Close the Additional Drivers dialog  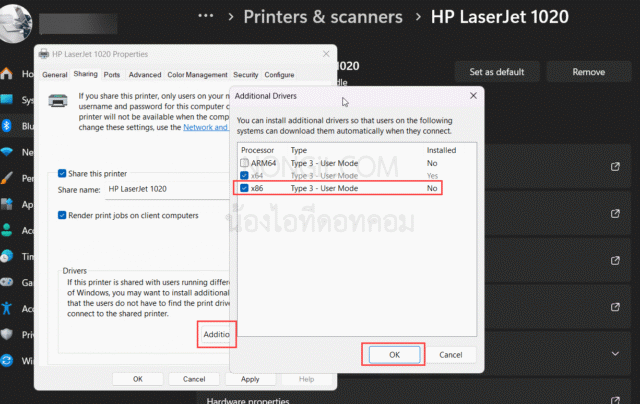(473, 95)
